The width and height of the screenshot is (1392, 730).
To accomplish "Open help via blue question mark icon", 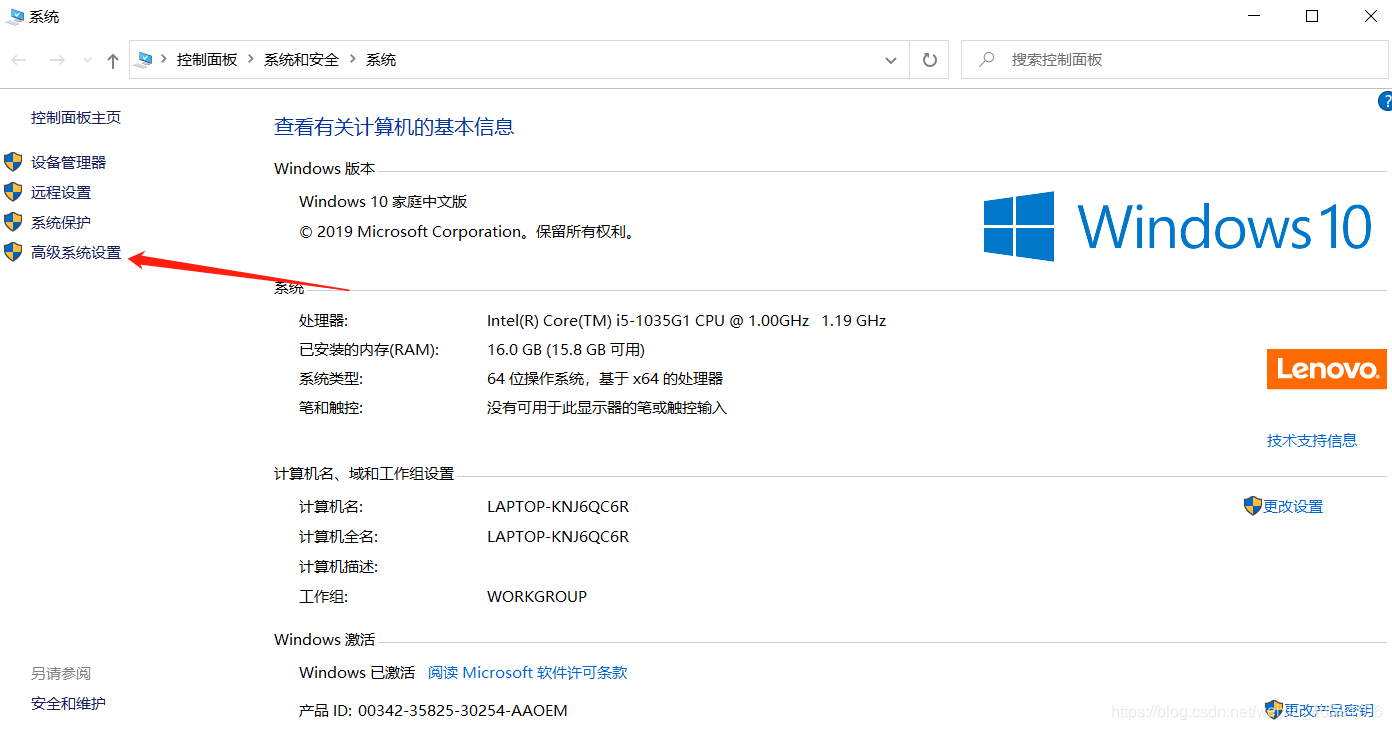I will (1385, 101).
